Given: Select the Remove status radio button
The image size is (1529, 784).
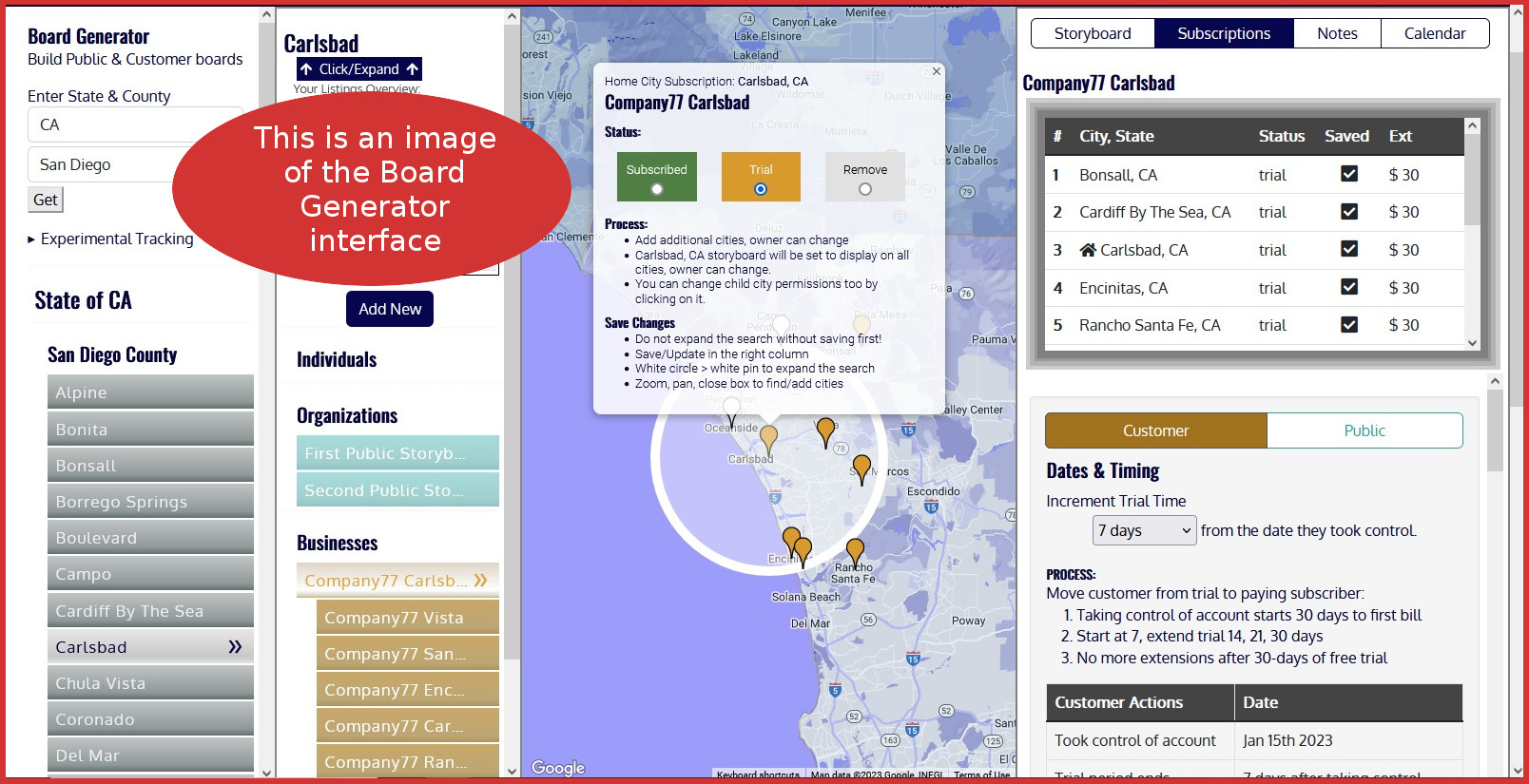Looking at the screenshot, I should coord(864,189).
